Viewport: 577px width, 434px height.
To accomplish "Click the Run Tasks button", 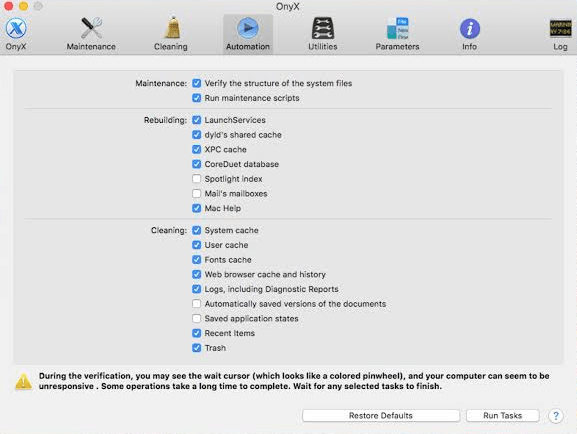I will (503, 416).
